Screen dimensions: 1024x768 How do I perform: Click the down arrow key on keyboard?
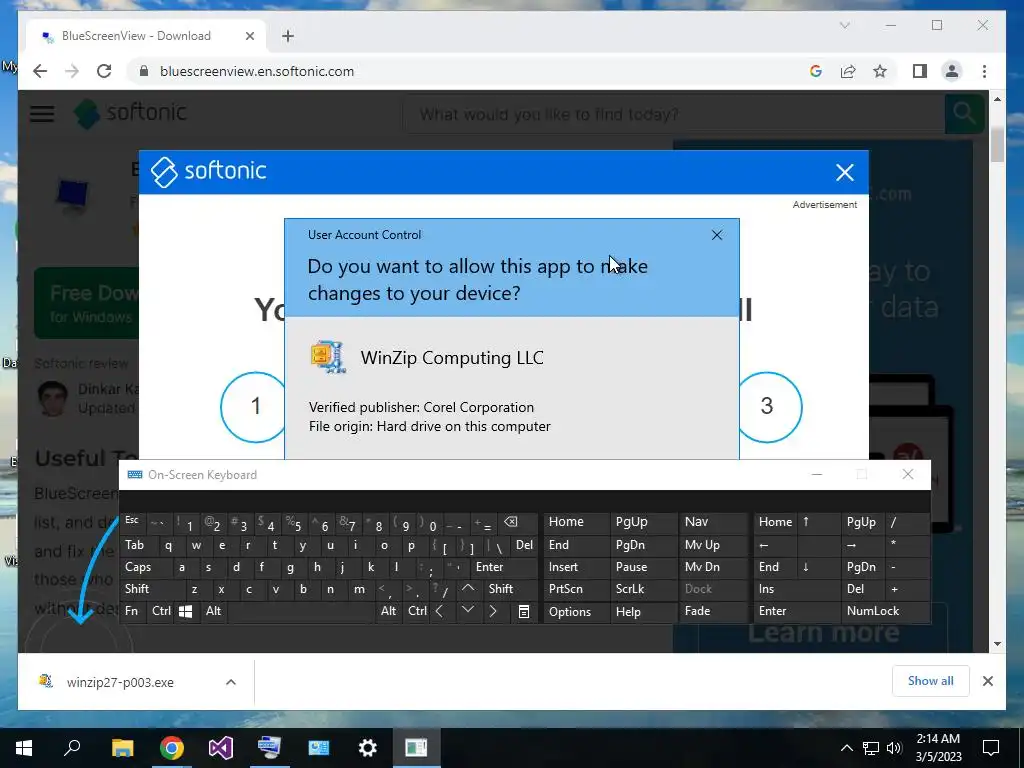click(x=468, y=611)
